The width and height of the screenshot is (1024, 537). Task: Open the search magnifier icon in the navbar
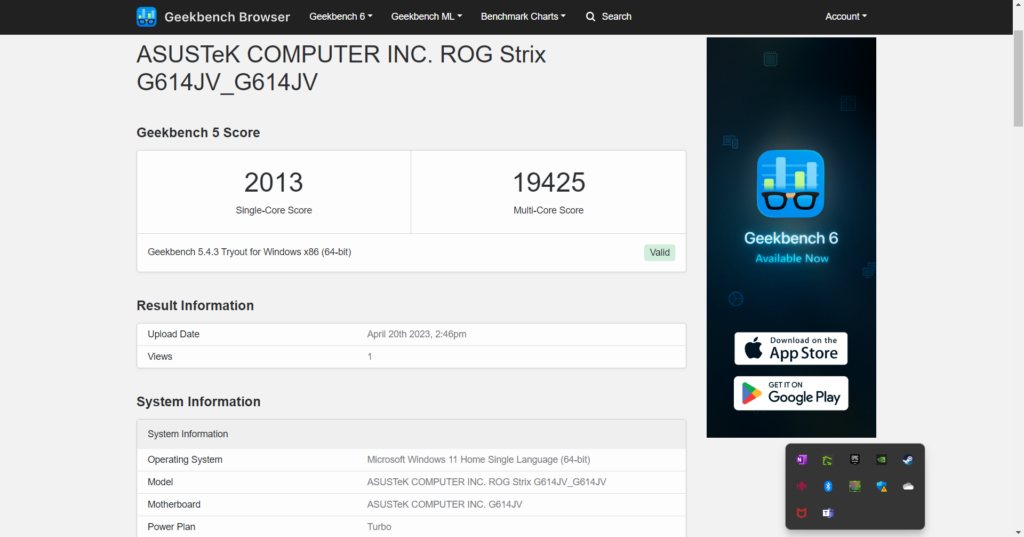point(590,17)
